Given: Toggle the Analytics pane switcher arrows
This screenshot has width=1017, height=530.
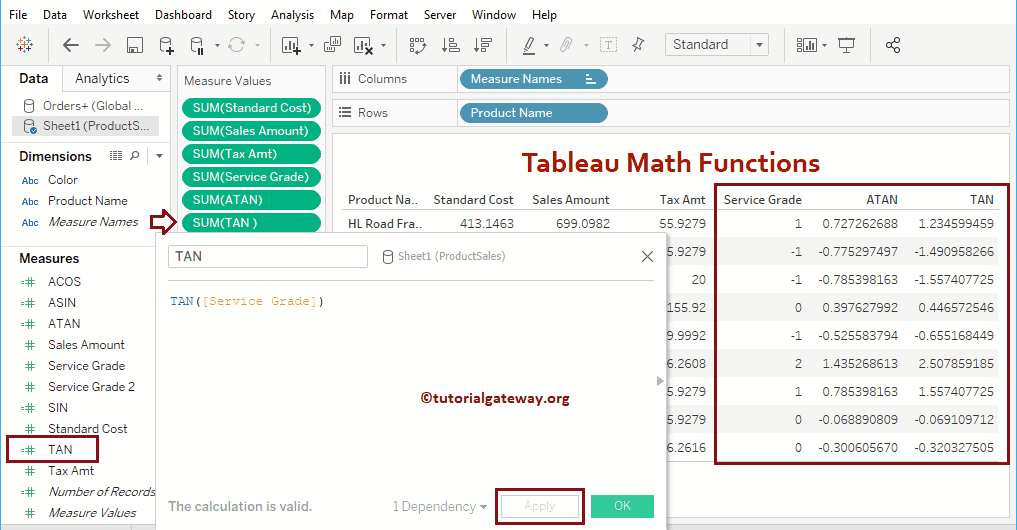Looking at the screenshot, I should point(160,78).
